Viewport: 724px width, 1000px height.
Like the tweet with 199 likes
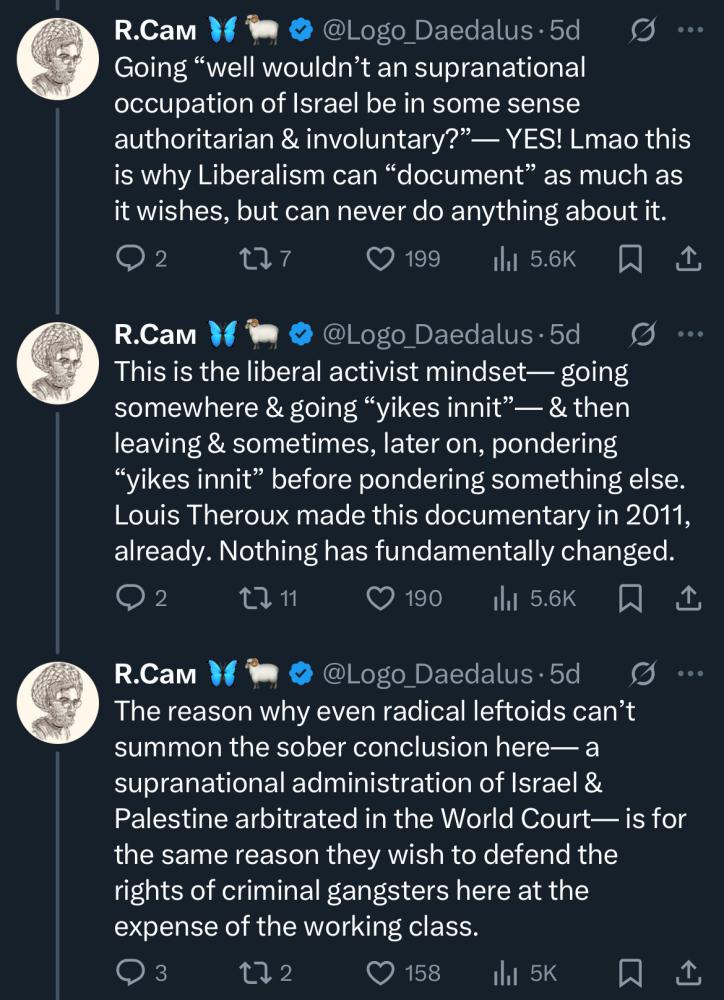tap(381, 259)
